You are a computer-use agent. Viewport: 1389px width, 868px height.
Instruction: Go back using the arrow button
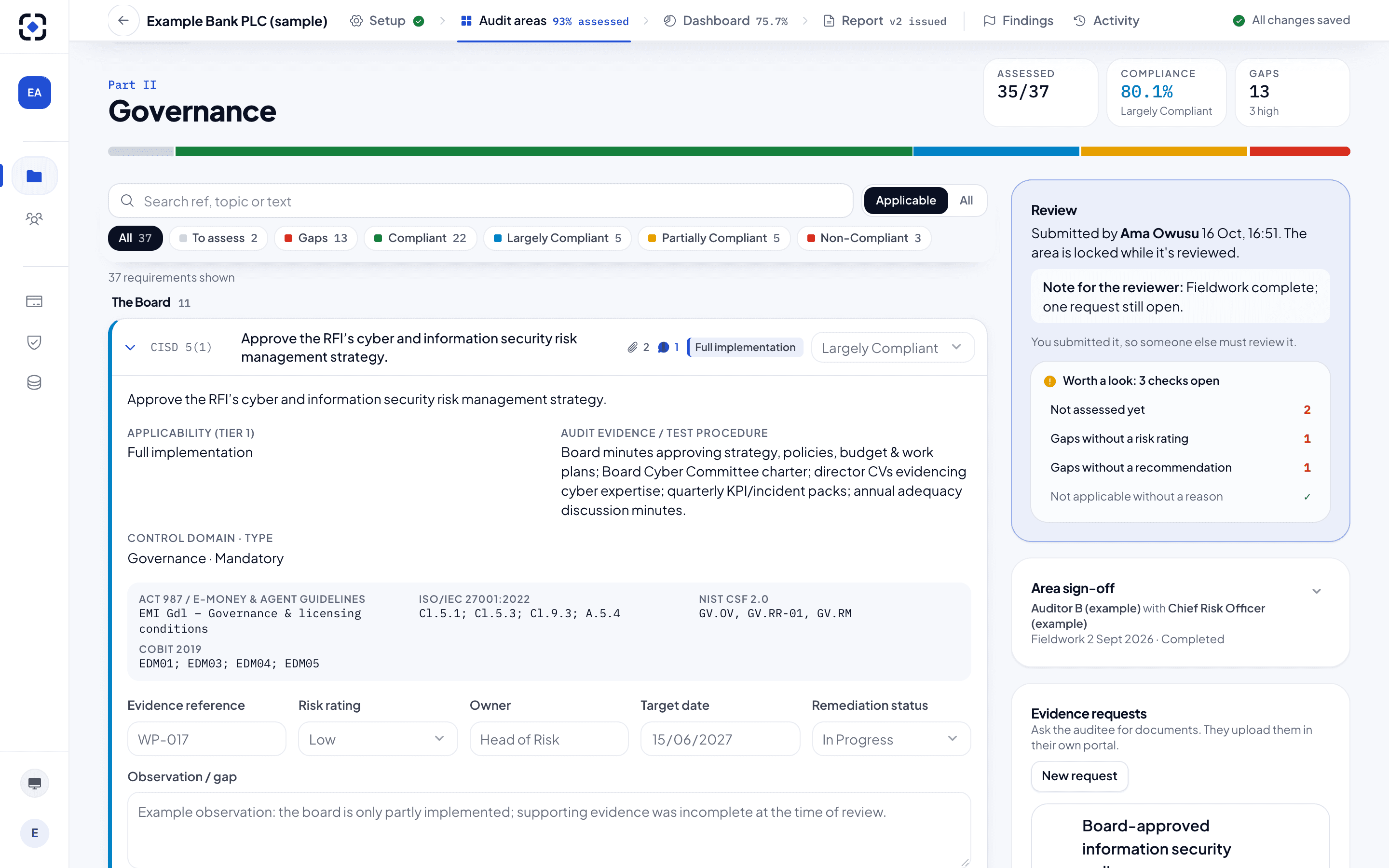click(x=123, y=21)
